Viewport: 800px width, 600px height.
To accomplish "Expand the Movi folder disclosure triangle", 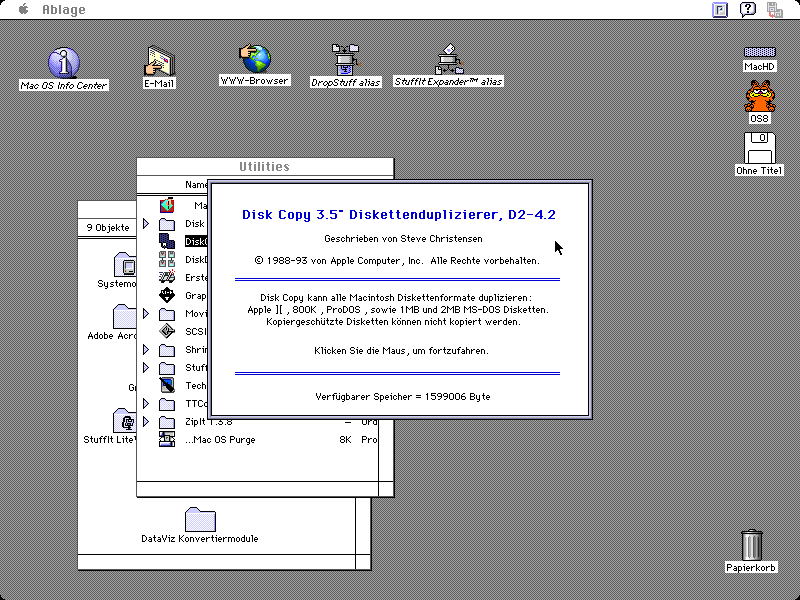I will (x=146, y=313).
